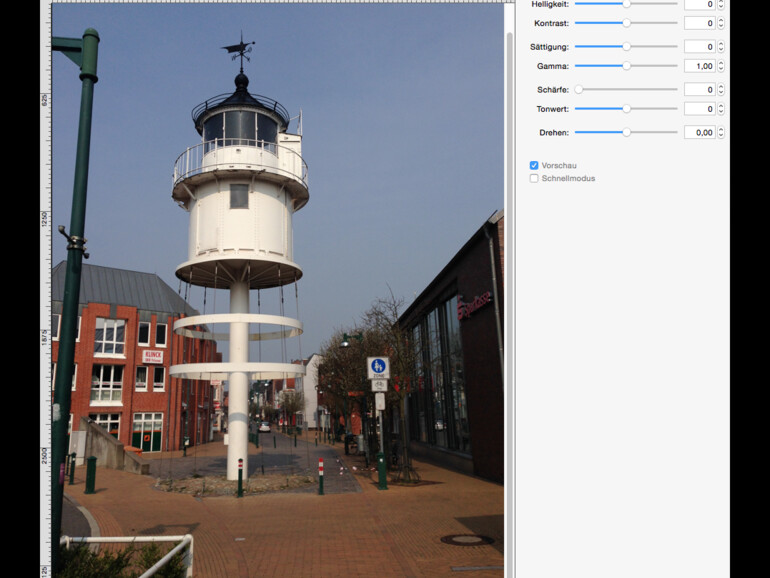Adjust the Sättigung slider
The height and width of the screenshot is (578, 770).
point(626,47)
